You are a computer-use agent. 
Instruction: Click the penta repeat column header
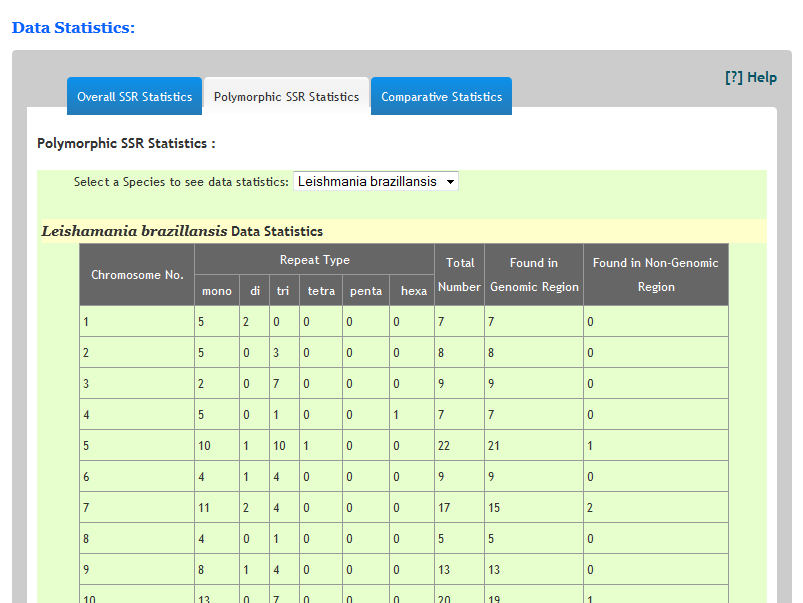365,291
